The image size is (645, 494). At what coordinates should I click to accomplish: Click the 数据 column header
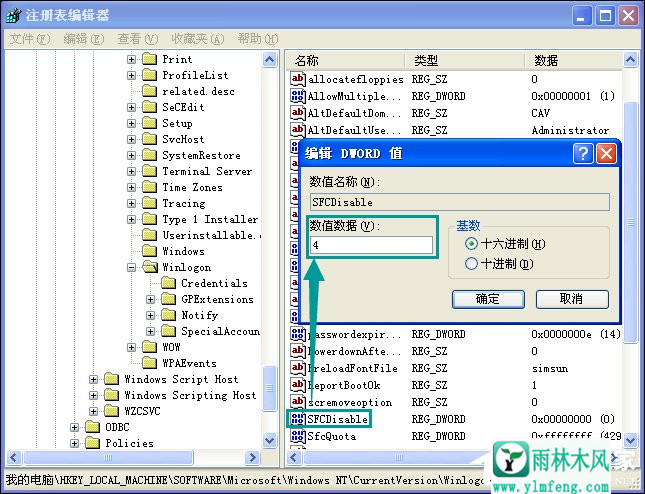(573, 61)
